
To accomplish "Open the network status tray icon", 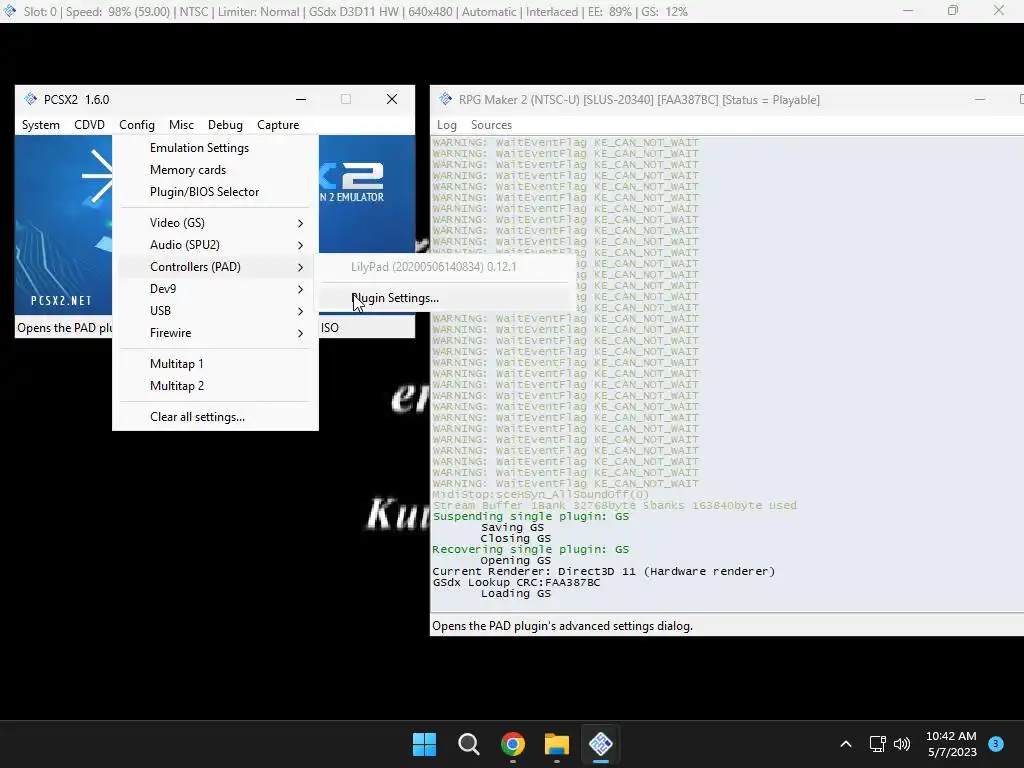I will coord(878,744).
